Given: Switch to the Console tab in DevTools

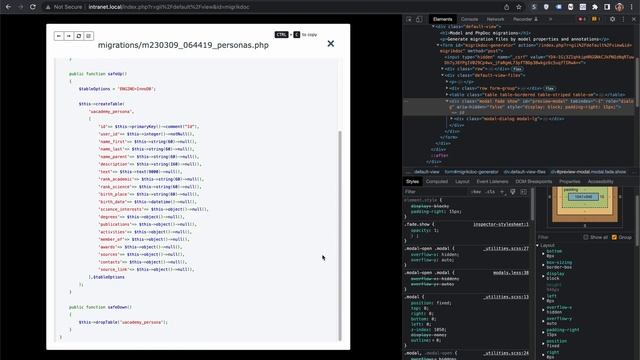Looking at the screenshot, I should click(x=469, y=19).
